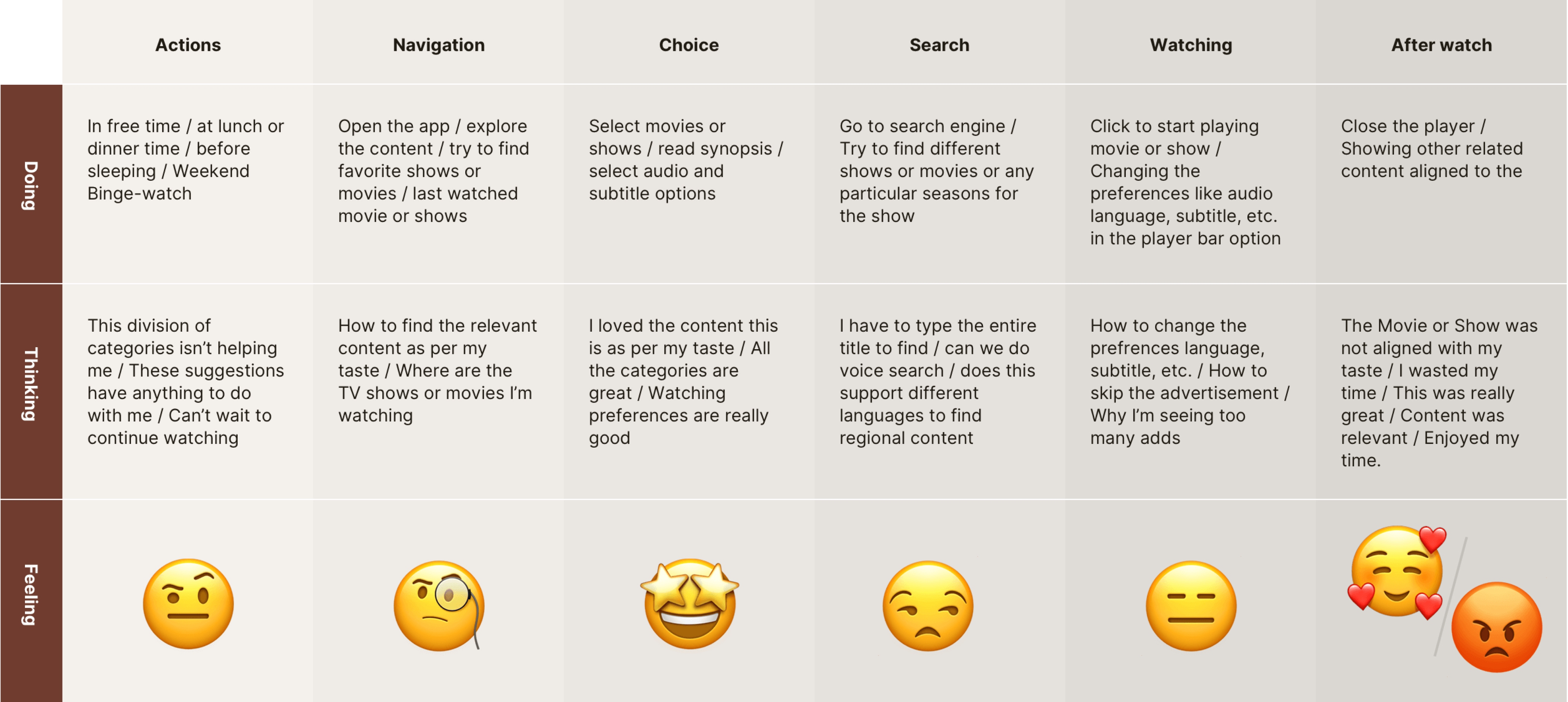
Task: Select the Navigation column header
Action: [x=439, y=44]
